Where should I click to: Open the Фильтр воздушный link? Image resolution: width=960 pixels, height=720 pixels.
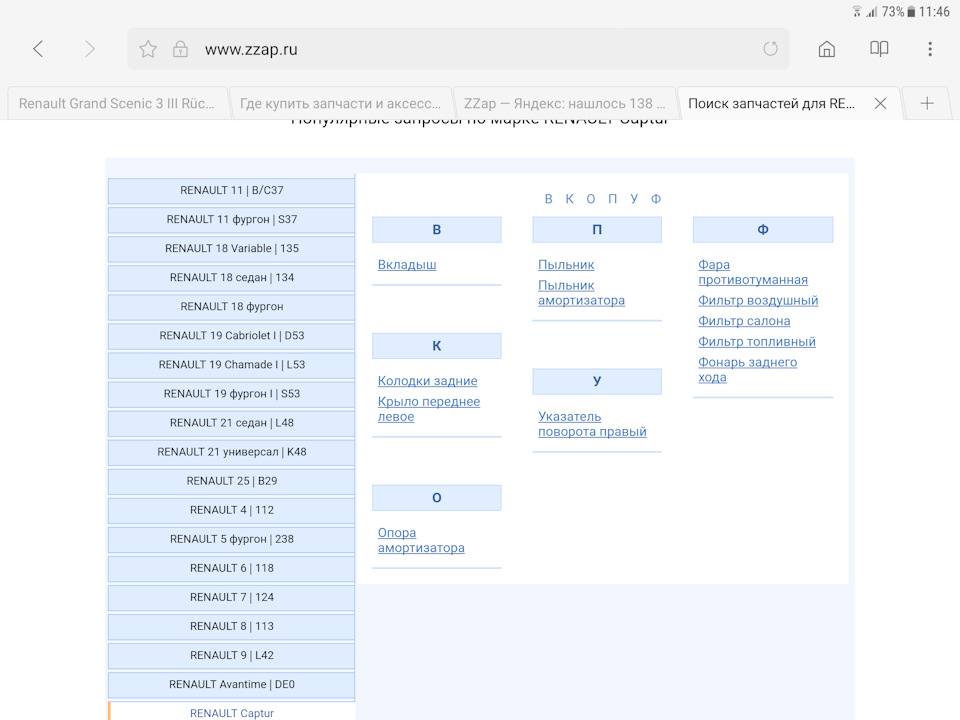758,301
